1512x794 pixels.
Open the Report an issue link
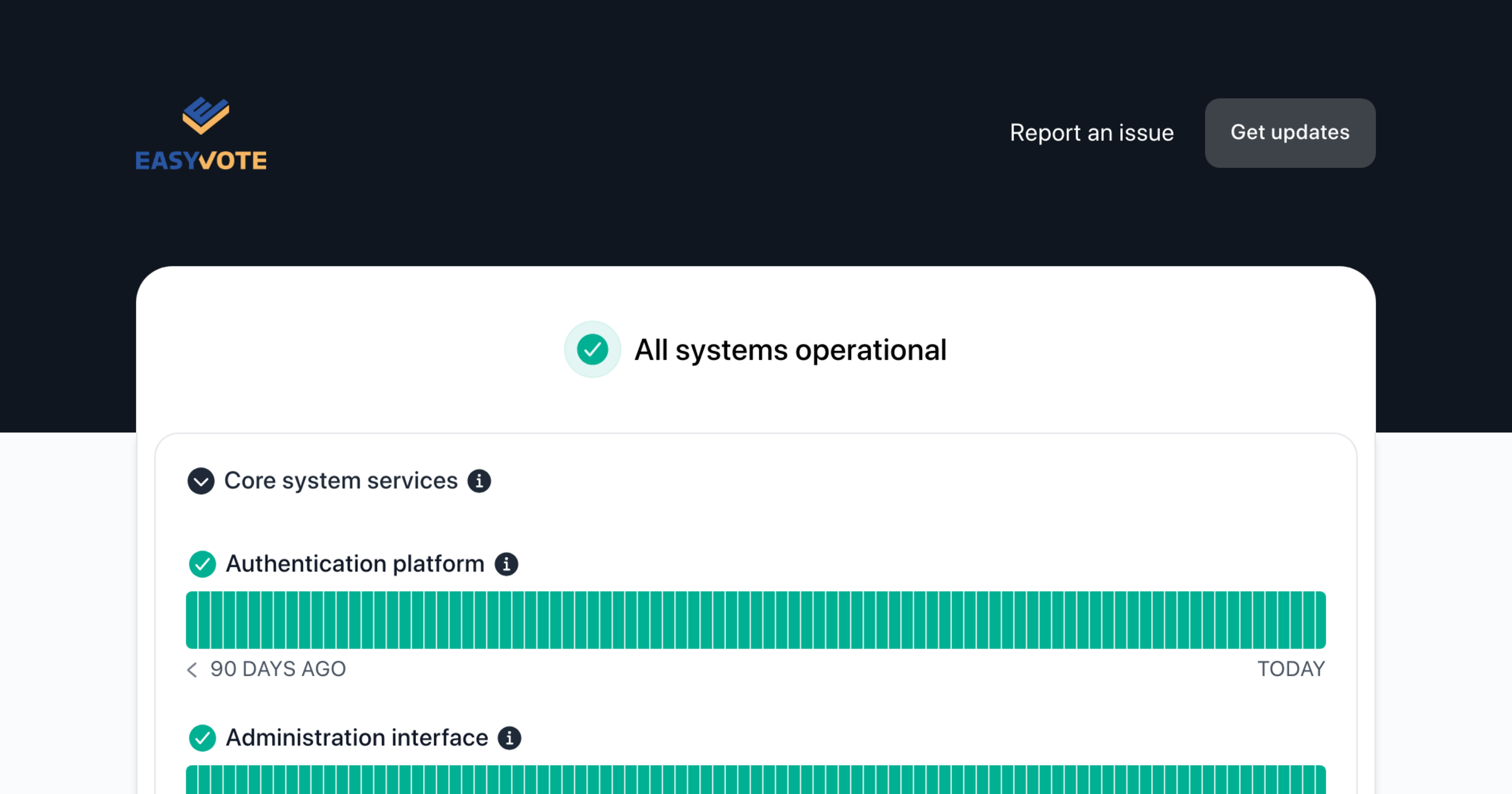[1091, 133]
